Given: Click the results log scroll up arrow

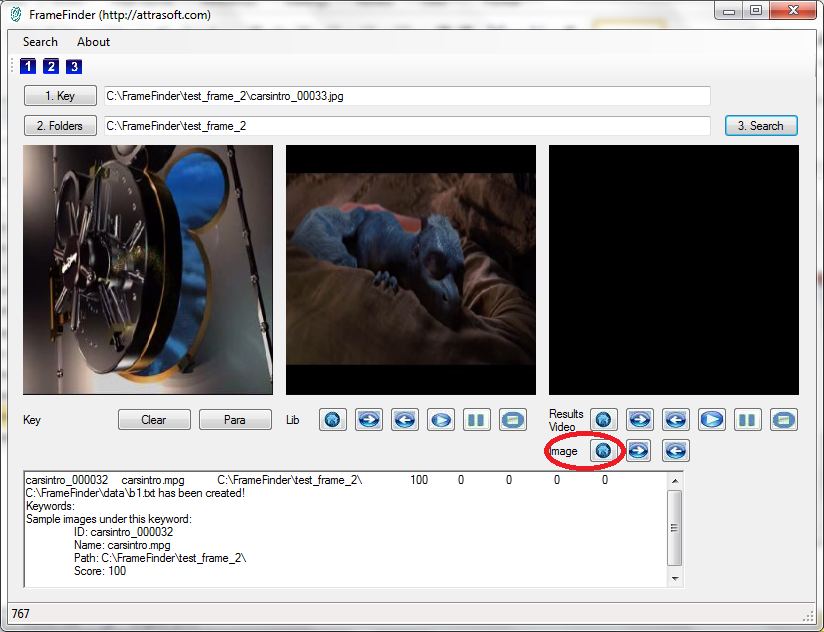Looking at the screenshot, I should pos(675,481).
